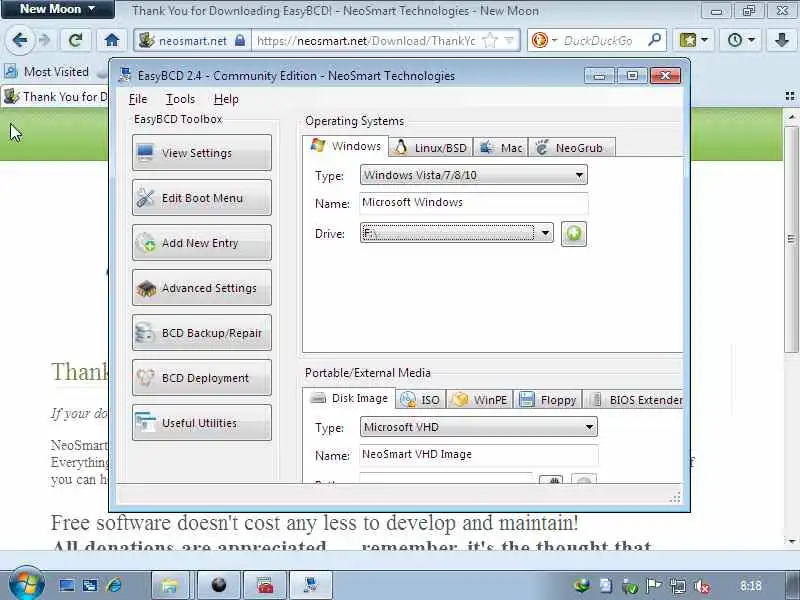The height and width of the screenshot is (600, 800).
Task: Click the Microsoft Windows name field
Action: pyautogui.click(x=473, y=203)
